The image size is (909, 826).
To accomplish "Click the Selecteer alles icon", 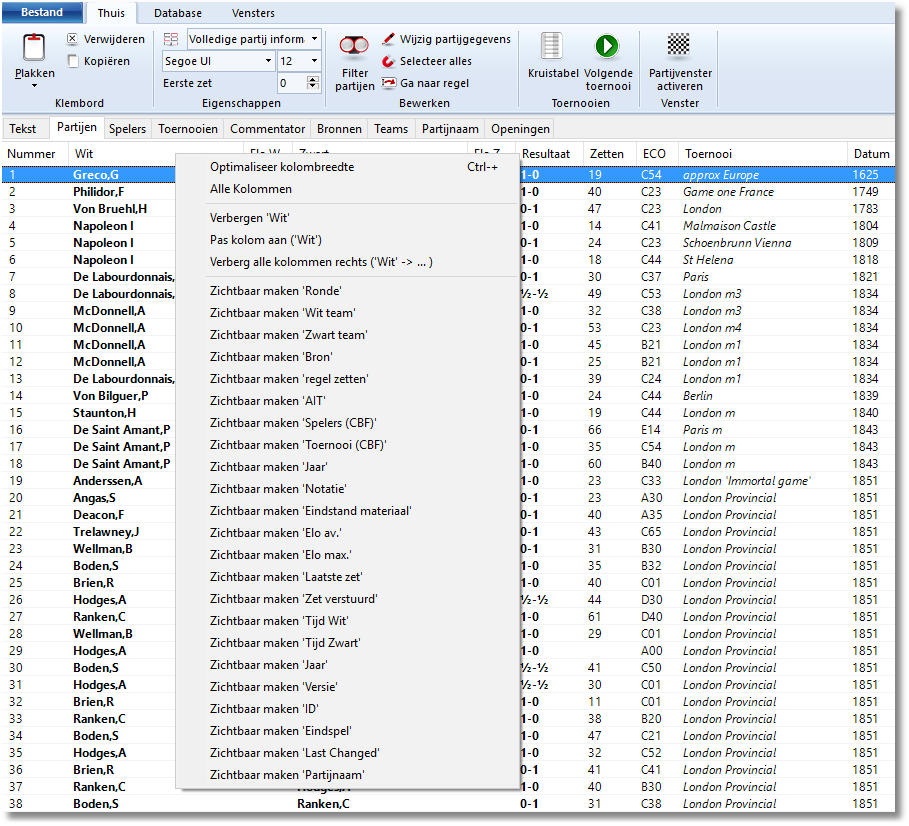I will [x=389, y=61].
